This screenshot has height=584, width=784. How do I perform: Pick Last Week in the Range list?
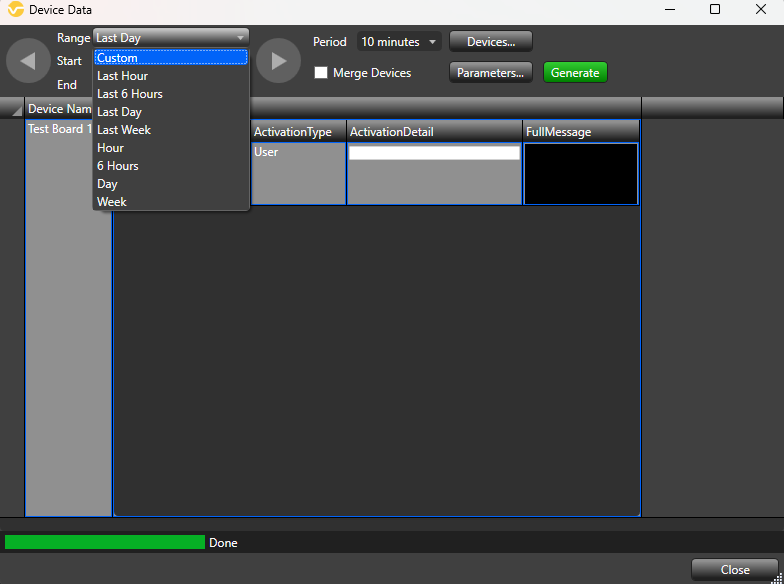tap(171, 130)
